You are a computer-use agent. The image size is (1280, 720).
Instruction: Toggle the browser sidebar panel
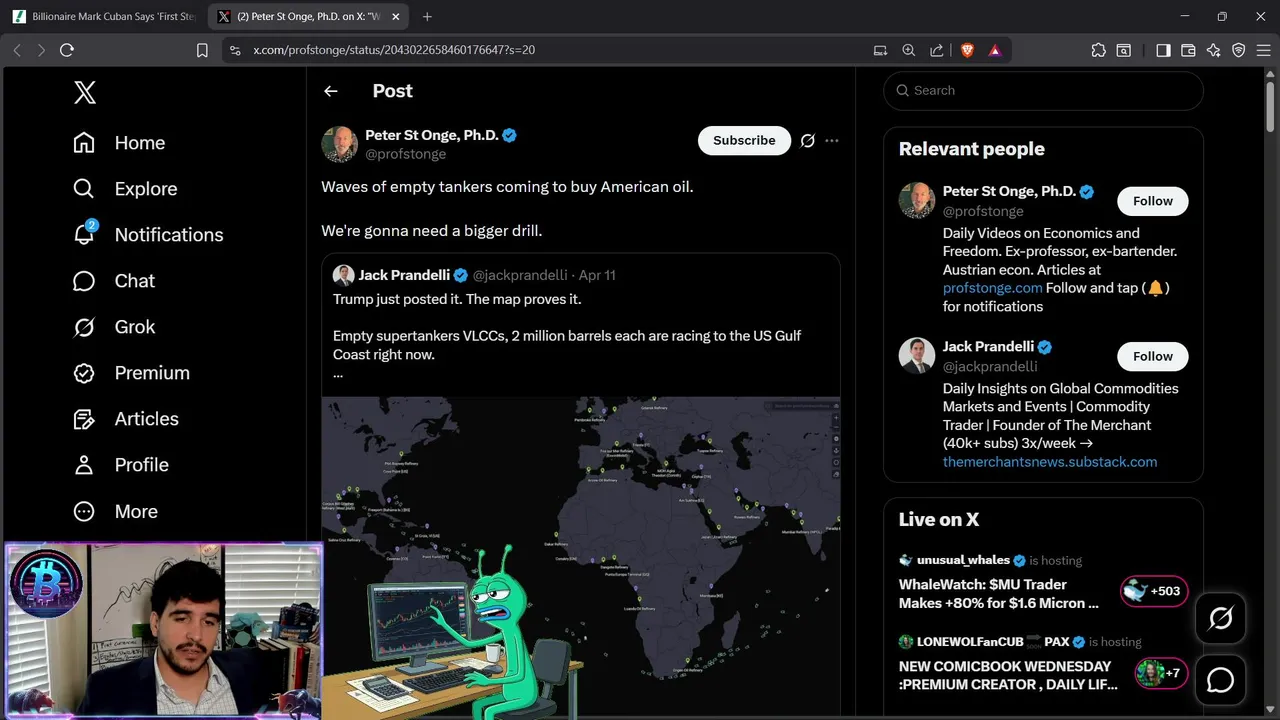pos(1163,50)
